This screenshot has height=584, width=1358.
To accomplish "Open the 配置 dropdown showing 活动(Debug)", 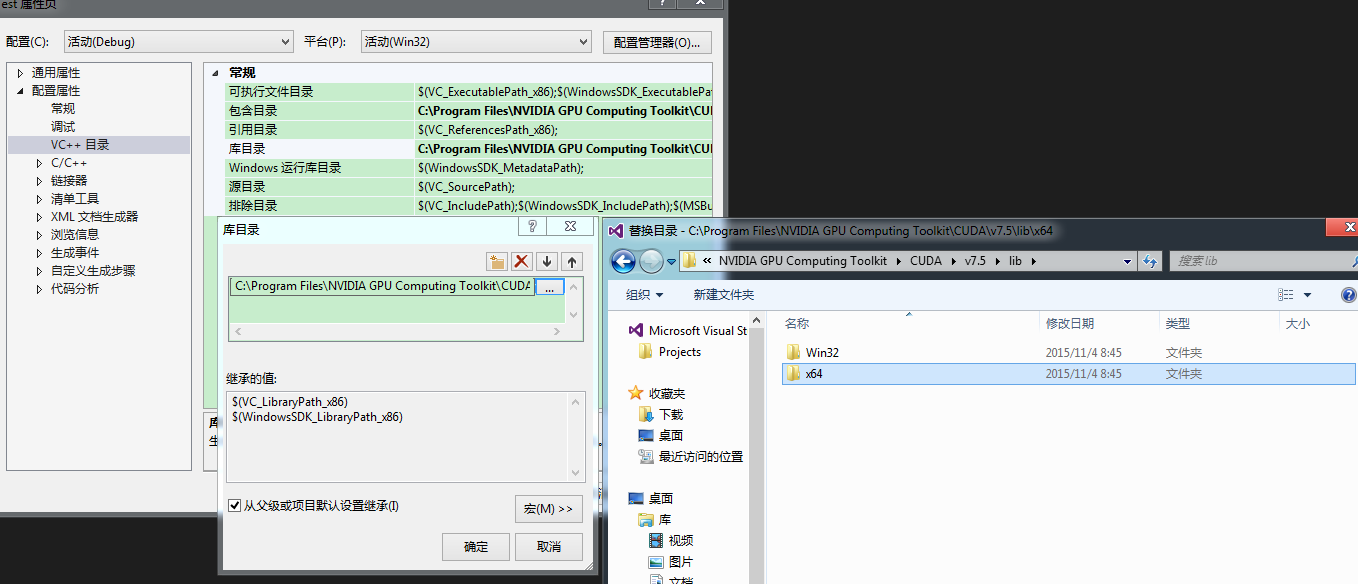I will pos(178,42).
